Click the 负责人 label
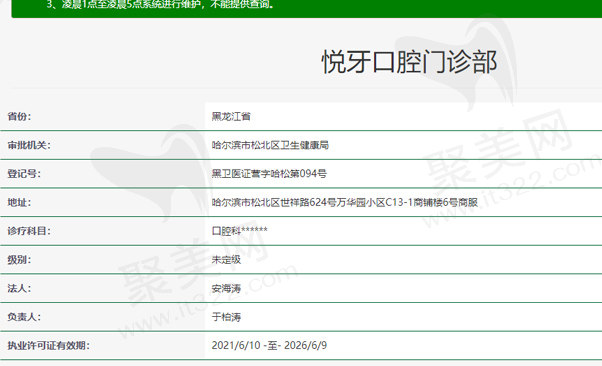 coord(24,317)
